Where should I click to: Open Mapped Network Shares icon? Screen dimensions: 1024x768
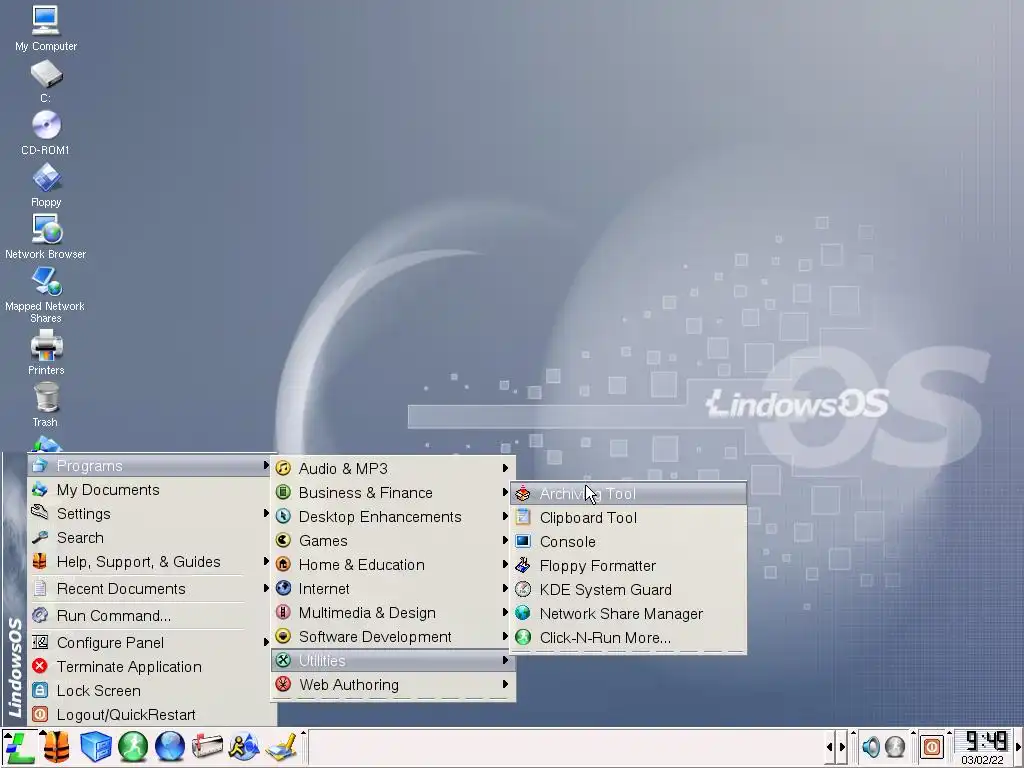46,295
